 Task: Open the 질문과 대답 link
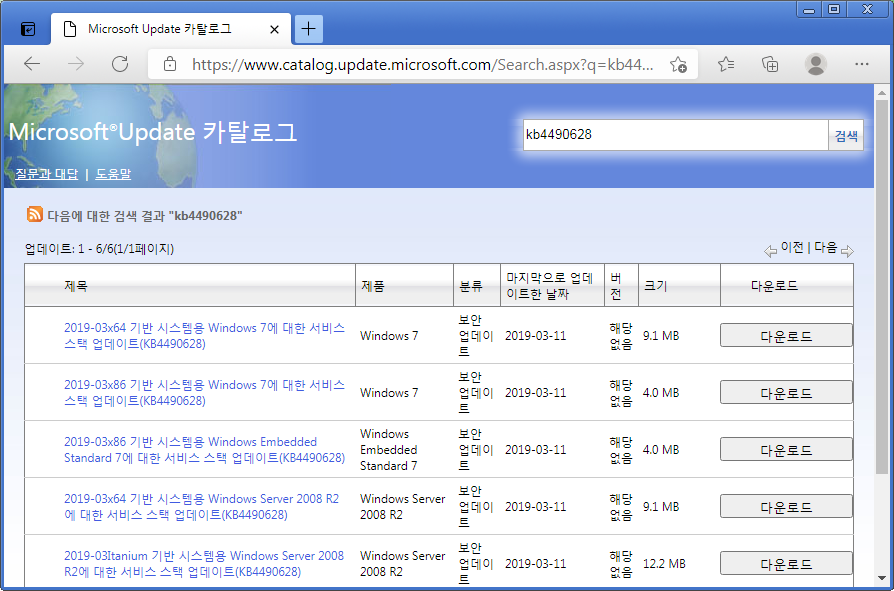pyautogui.click(x=46, y=174)
